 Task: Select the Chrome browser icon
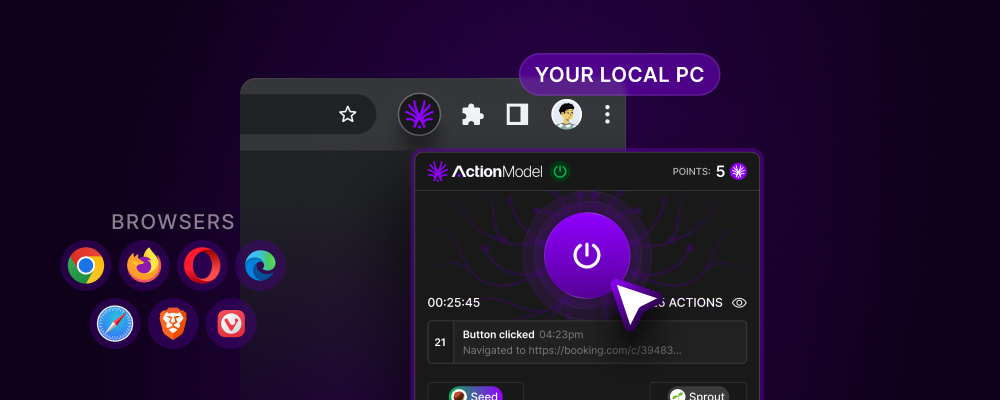[86, 265]
